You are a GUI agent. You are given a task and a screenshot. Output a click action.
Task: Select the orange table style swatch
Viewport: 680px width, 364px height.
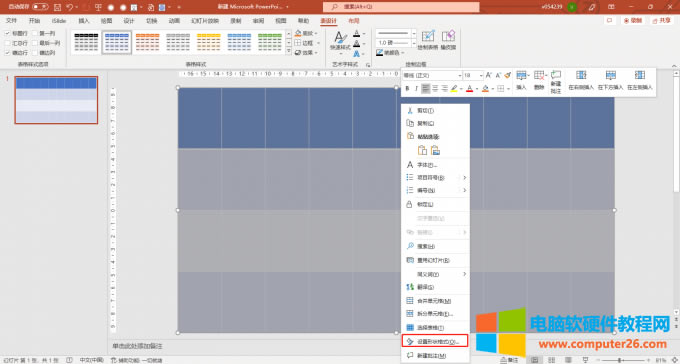coord(147,42)
